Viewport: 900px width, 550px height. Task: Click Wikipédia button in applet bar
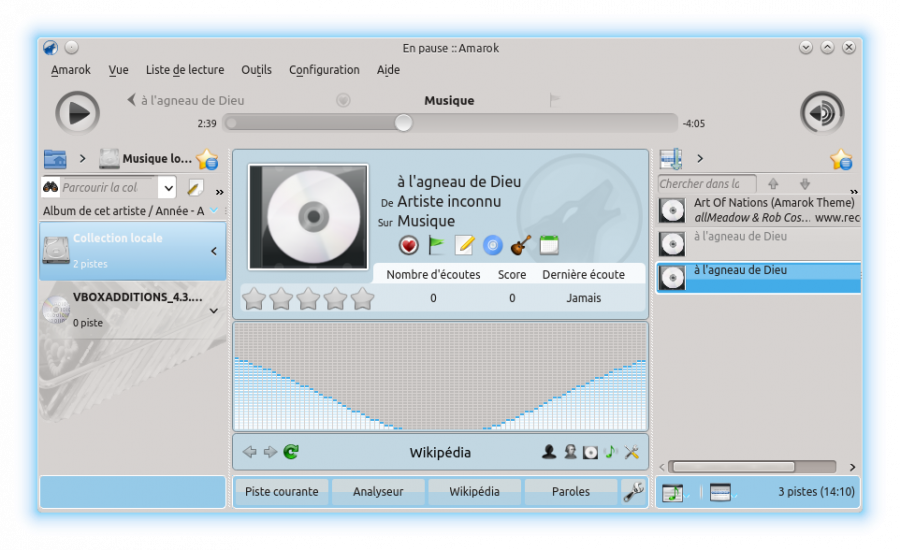click(x=474, y=491)
